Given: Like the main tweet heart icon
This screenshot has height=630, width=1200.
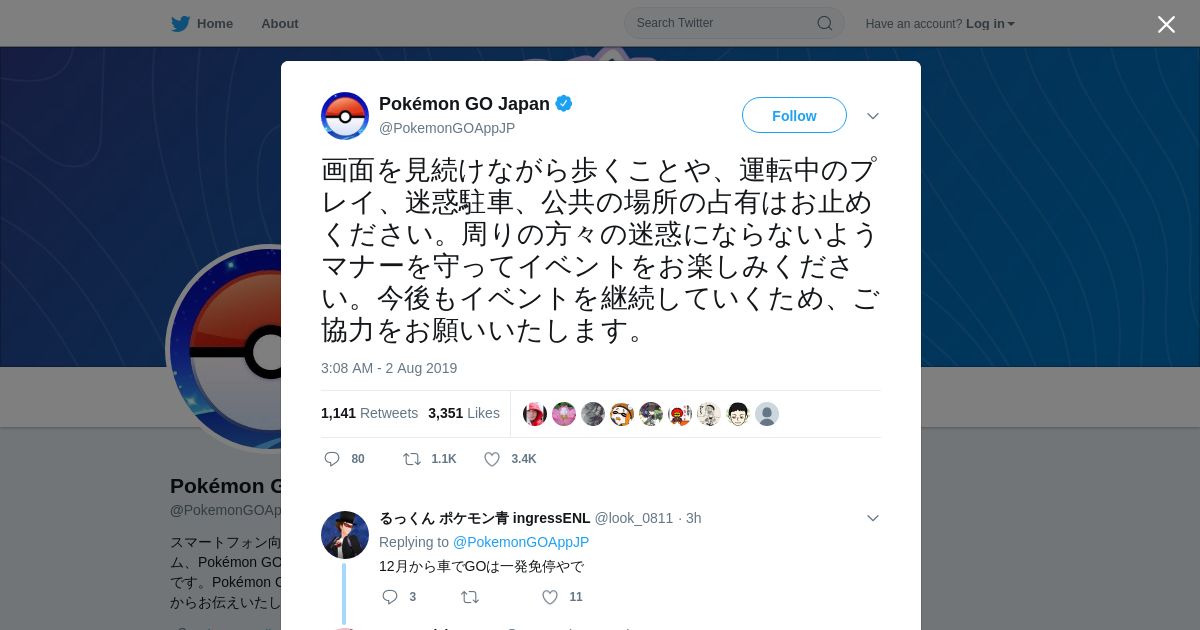Looking at the screenshot, I should [x=492, y=459].
